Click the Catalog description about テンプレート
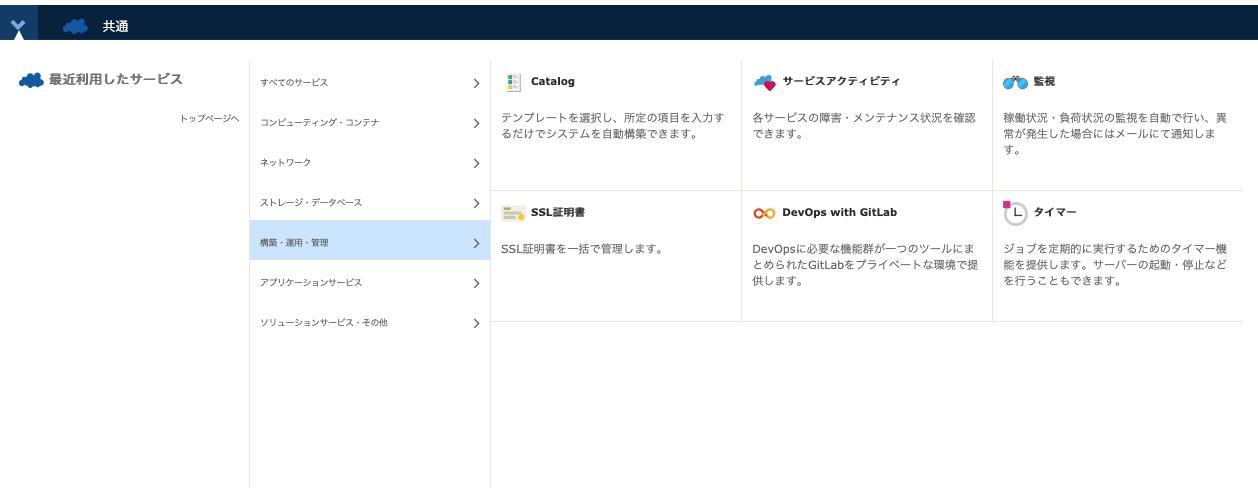Image resolution: width=1258 pixels, height=488 pixels. 612,125
